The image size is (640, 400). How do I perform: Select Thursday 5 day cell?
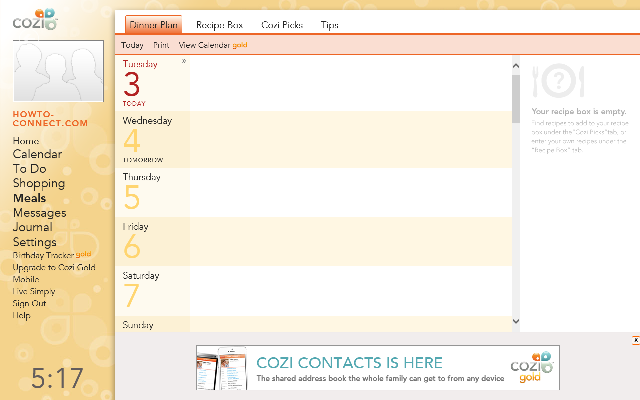[x=152, y=193]
